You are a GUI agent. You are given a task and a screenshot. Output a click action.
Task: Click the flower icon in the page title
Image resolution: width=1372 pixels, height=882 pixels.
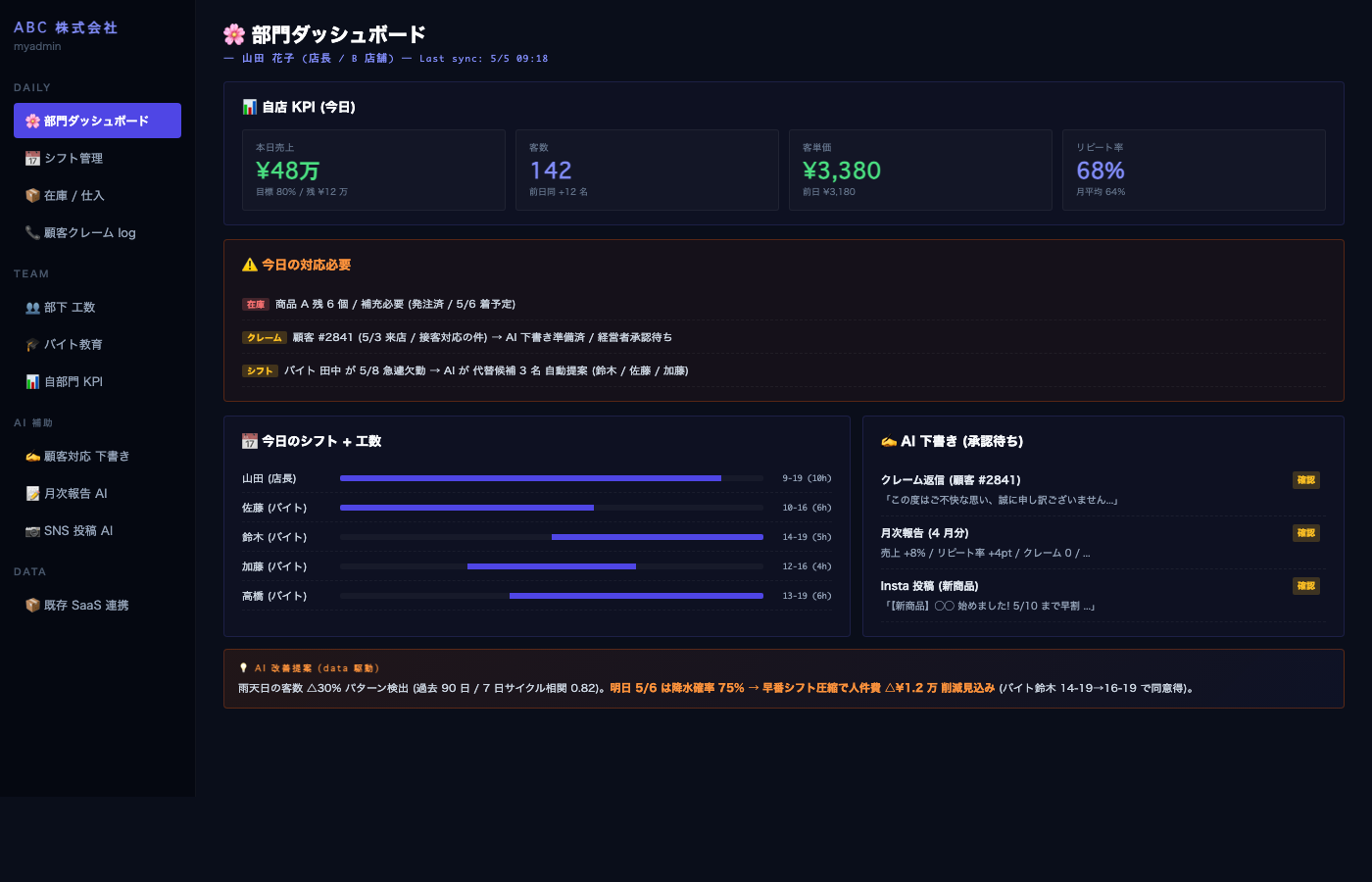point(234,34)
